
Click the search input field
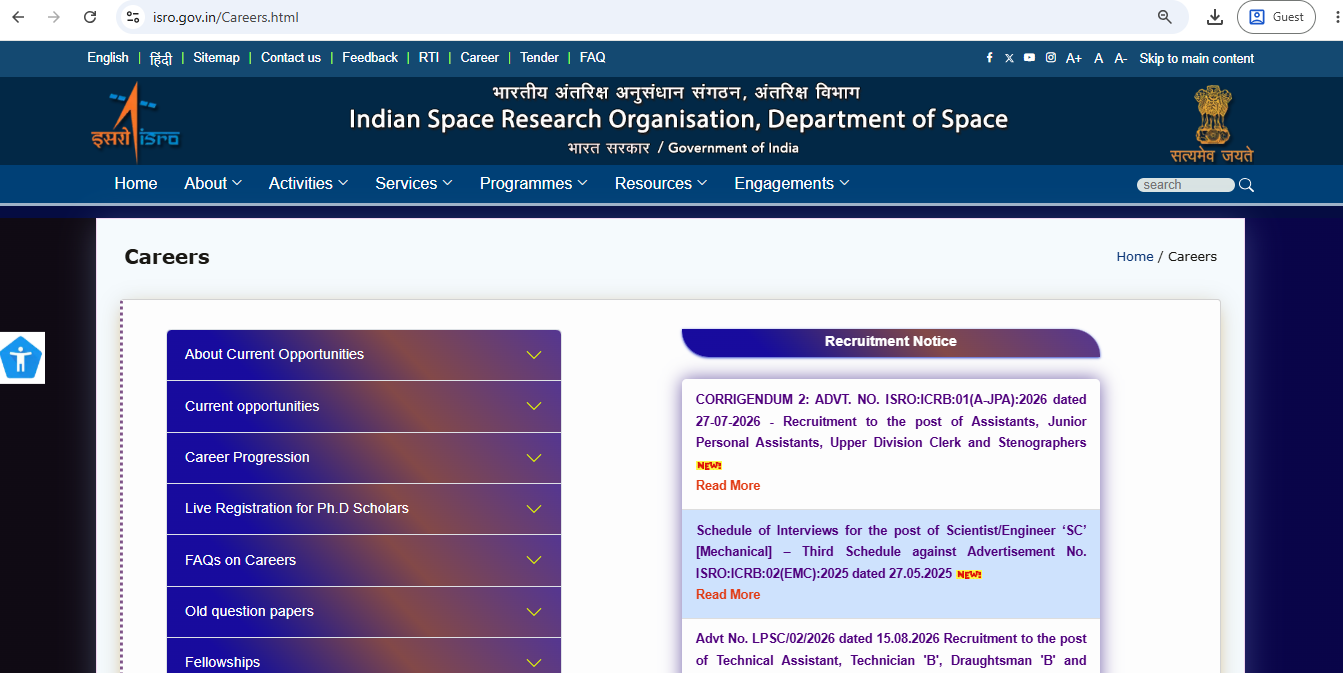[x=1186, y=185]
